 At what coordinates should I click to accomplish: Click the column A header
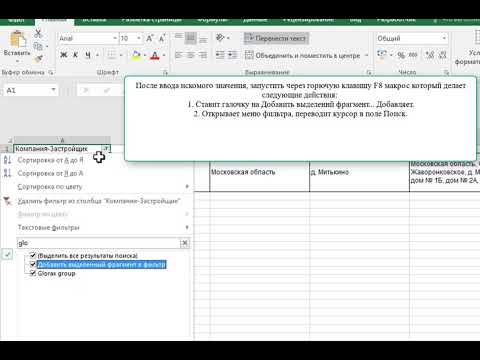pyautogui.click(x=62, y=140)
